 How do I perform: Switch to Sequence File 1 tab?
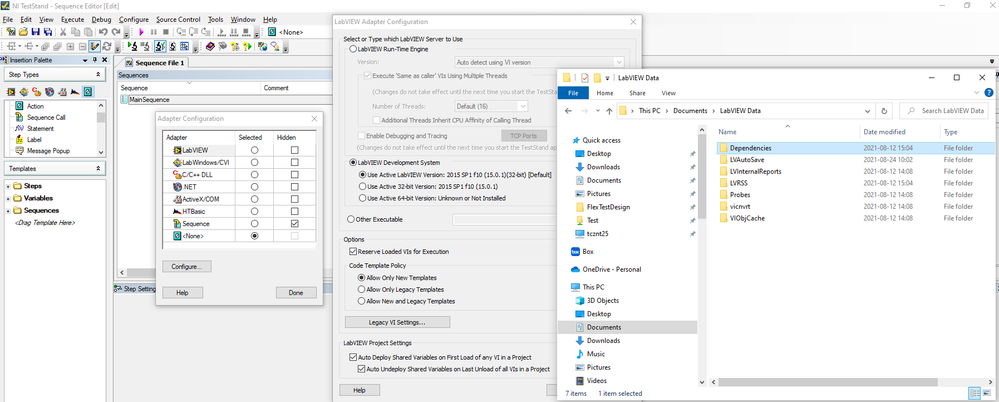pyautogui.click(x=155, y=62)
